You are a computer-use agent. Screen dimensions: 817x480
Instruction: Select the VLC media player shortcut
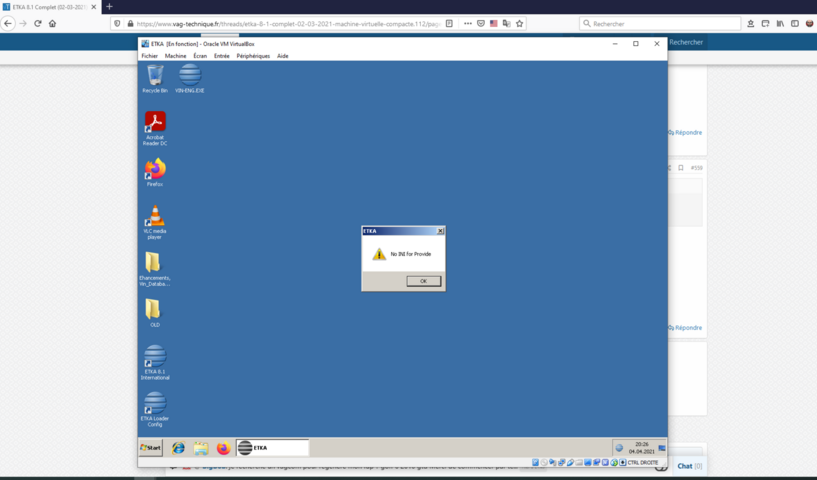(x=155, y=223)
